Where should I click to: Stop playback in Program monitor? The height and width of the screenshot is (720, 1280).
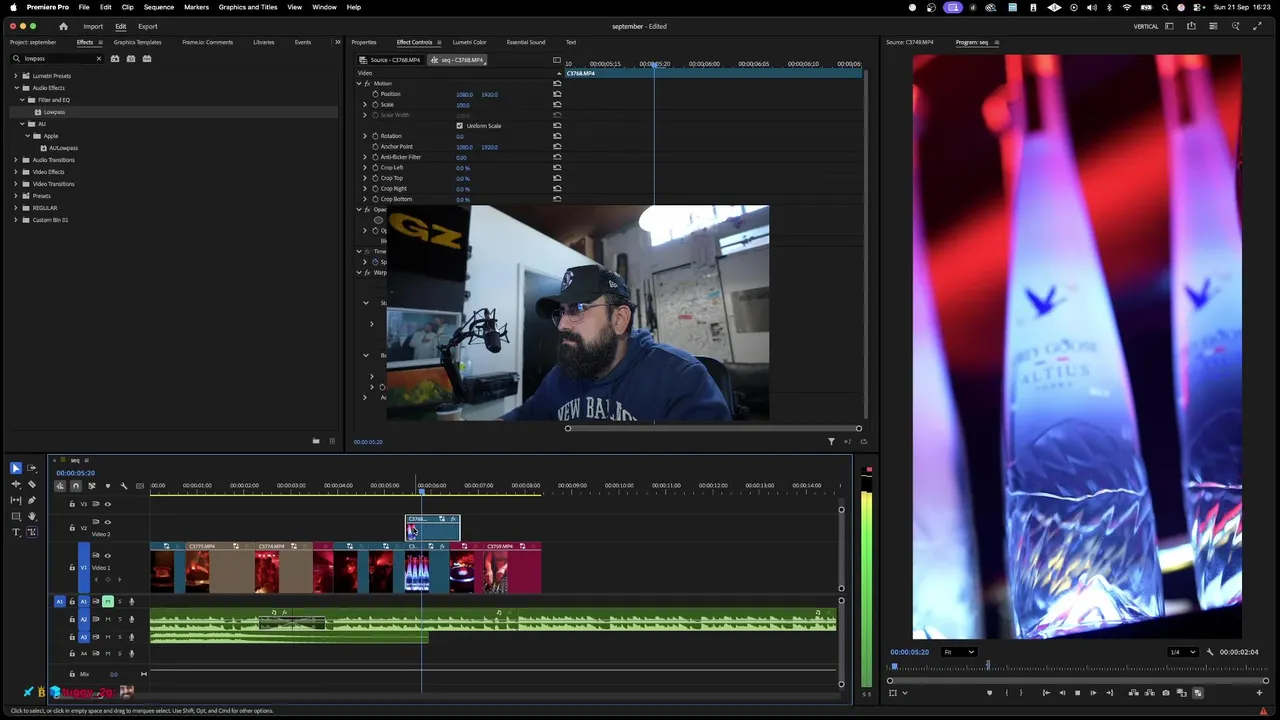tap(1077, 692)
